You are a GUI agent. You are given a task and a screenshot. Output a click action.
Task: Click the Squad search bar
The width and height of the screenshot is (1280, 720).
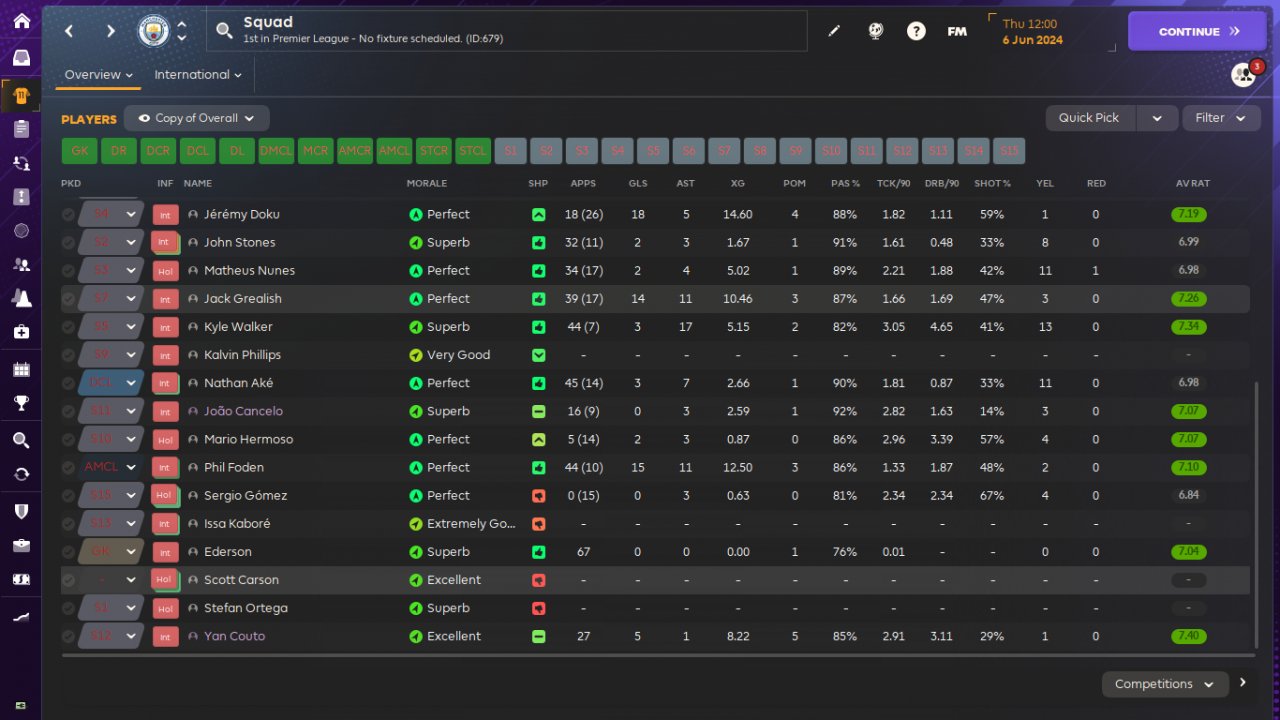[x=507, y=31]
